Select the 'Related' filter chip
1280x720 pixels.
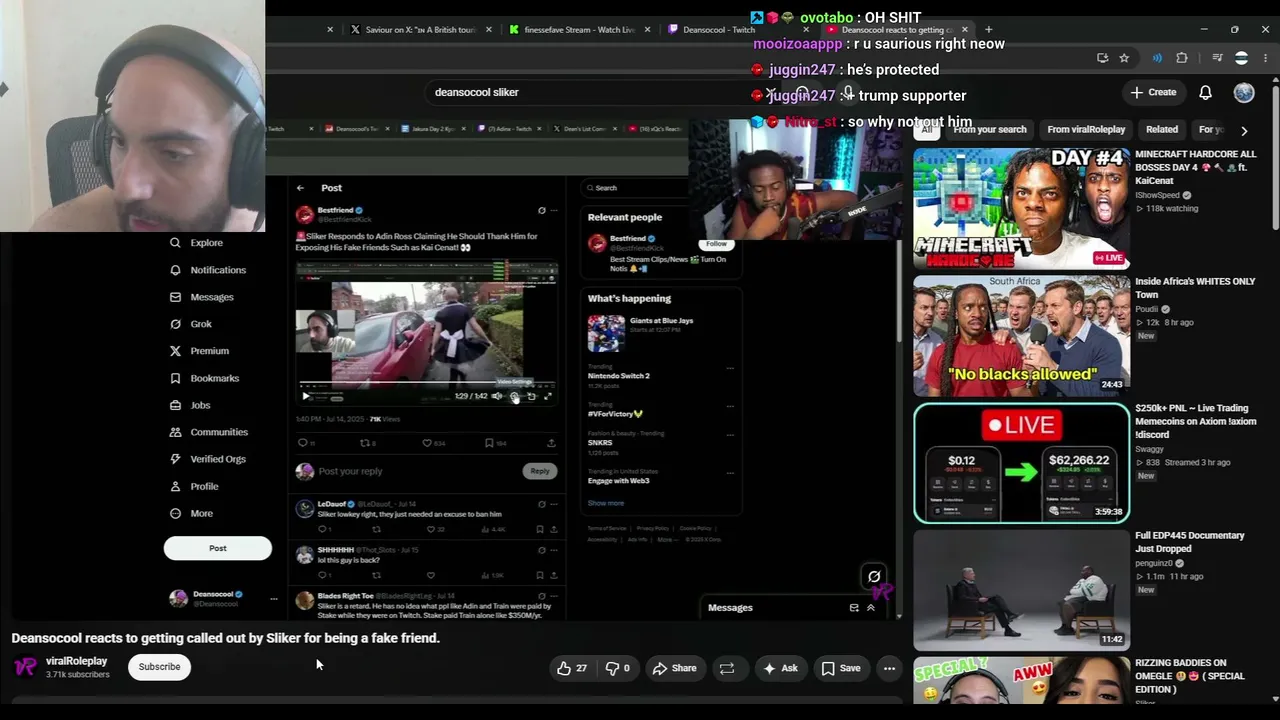click(1162, 130)
